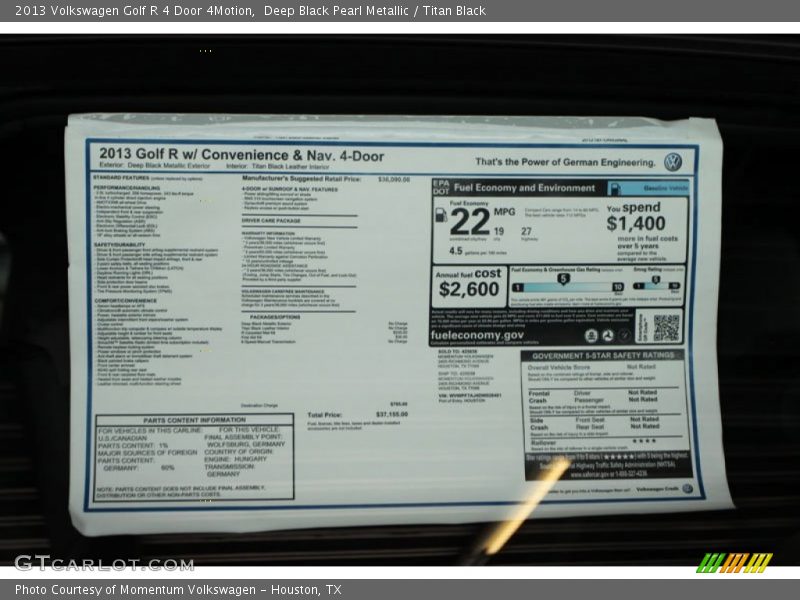Click 'Photo Courtesy of Momentum Volkswagen – Houston, TX' caption
Screen dimensions: 800x600
[x=178, y=590]
